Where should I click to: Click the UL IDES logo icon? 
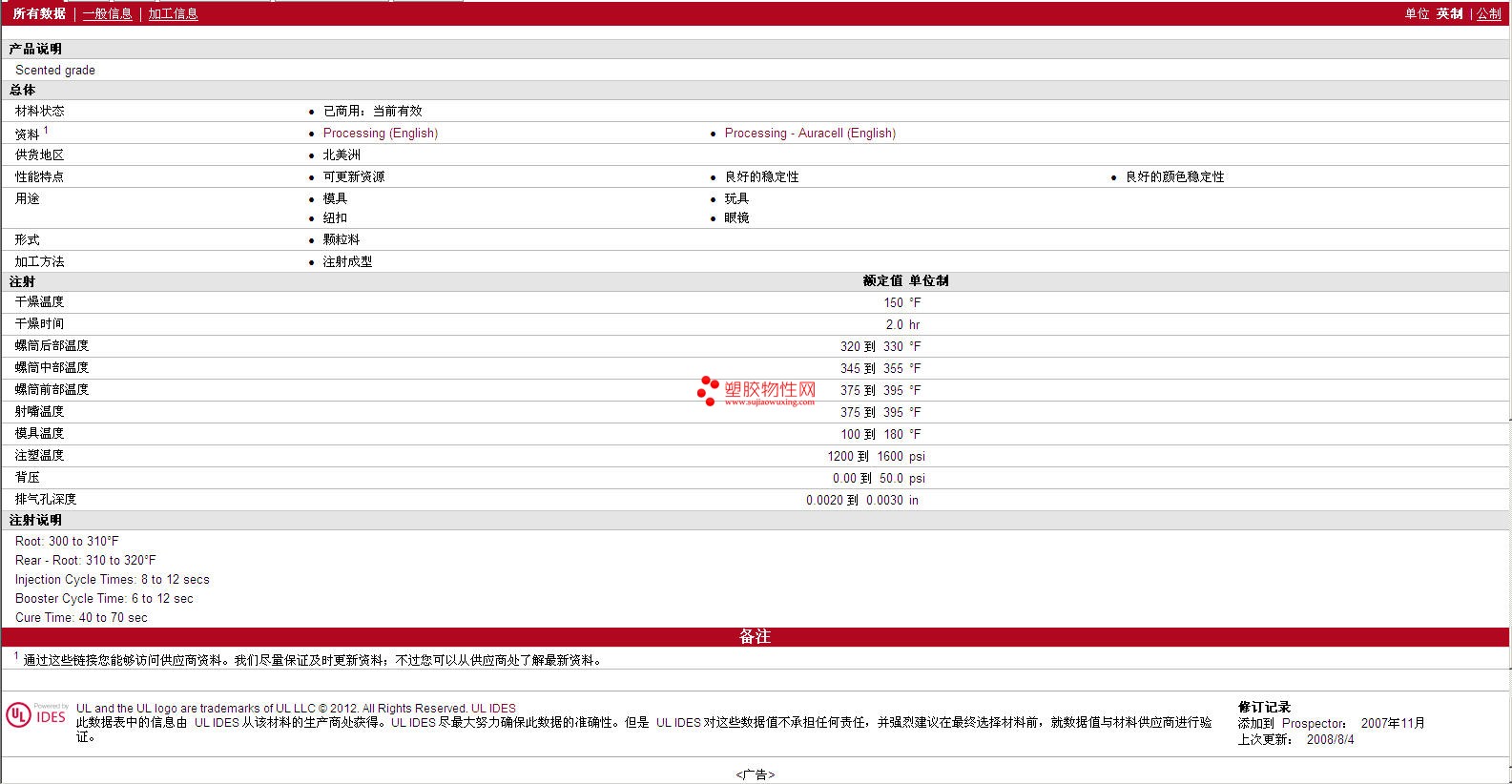point(36,715)
